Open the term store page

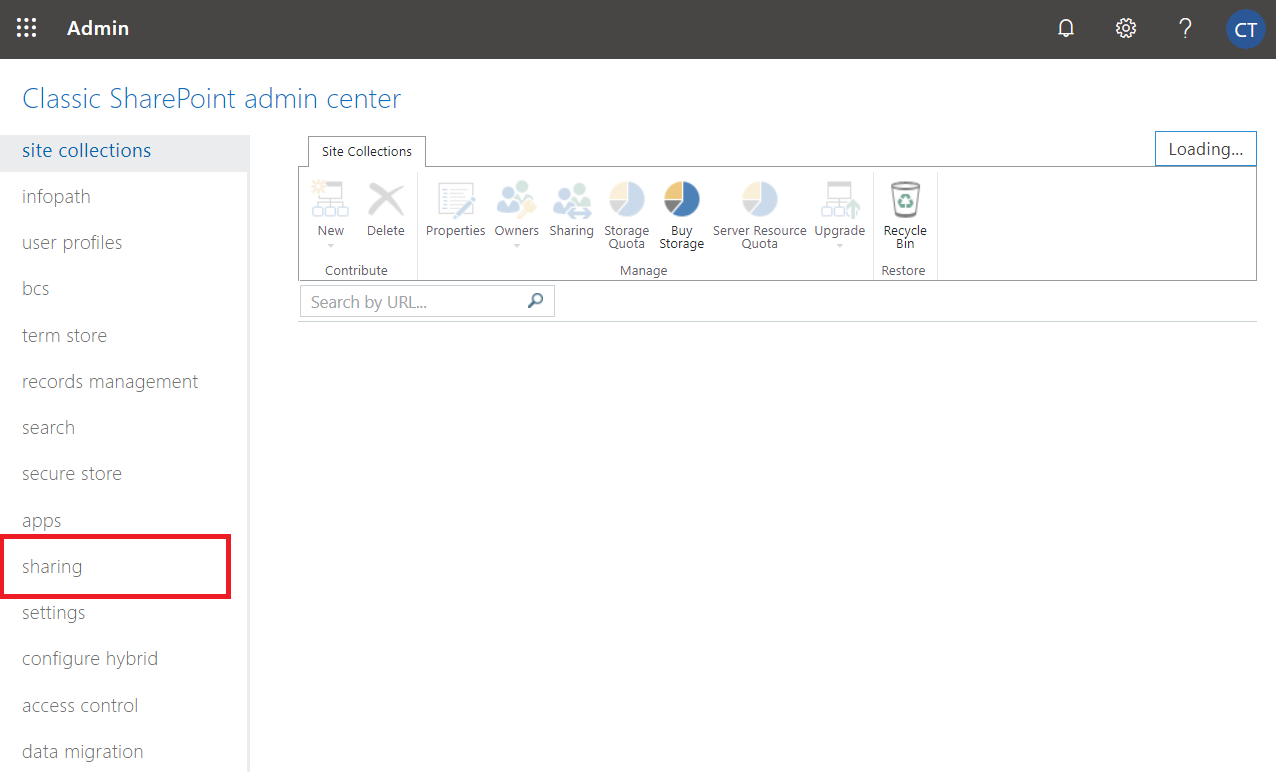[64, 336]
